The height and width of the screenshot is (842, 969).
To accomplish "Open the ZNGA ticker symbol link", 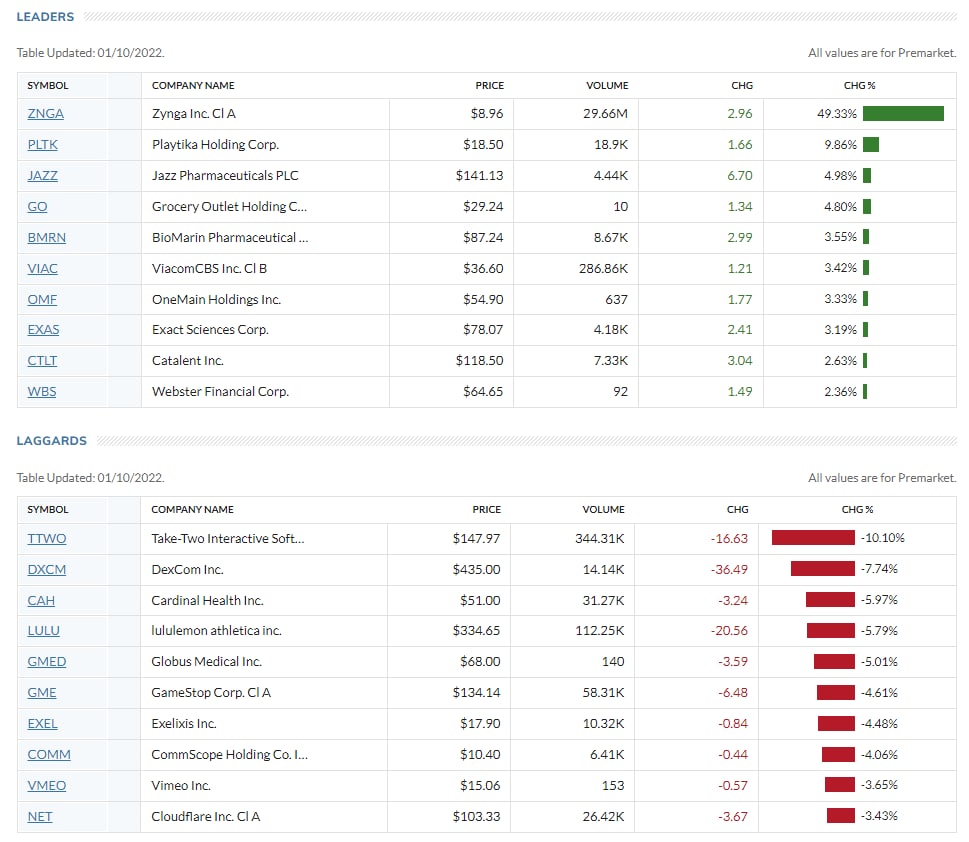I will [x=45, y=114].
